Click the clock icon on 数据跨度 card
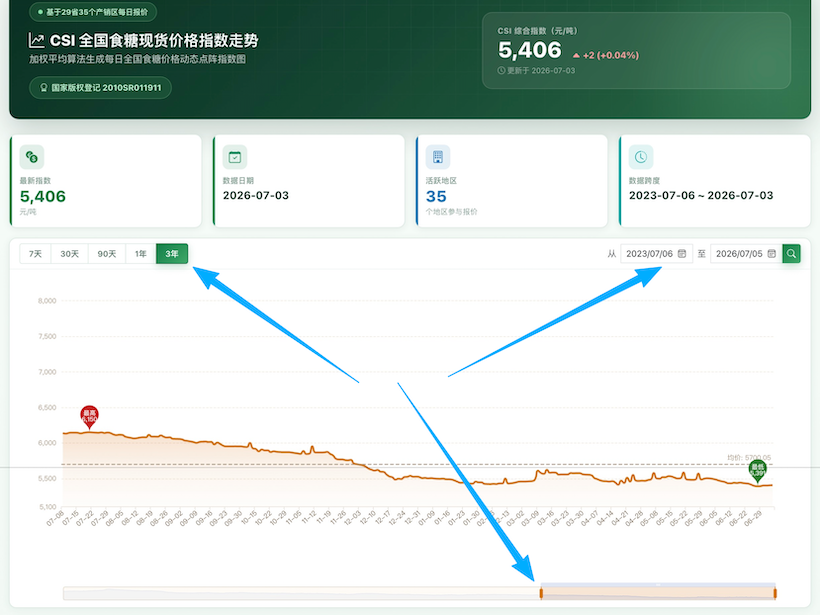Viewport: 820px width, 615px height. click(x=641, y=157)
